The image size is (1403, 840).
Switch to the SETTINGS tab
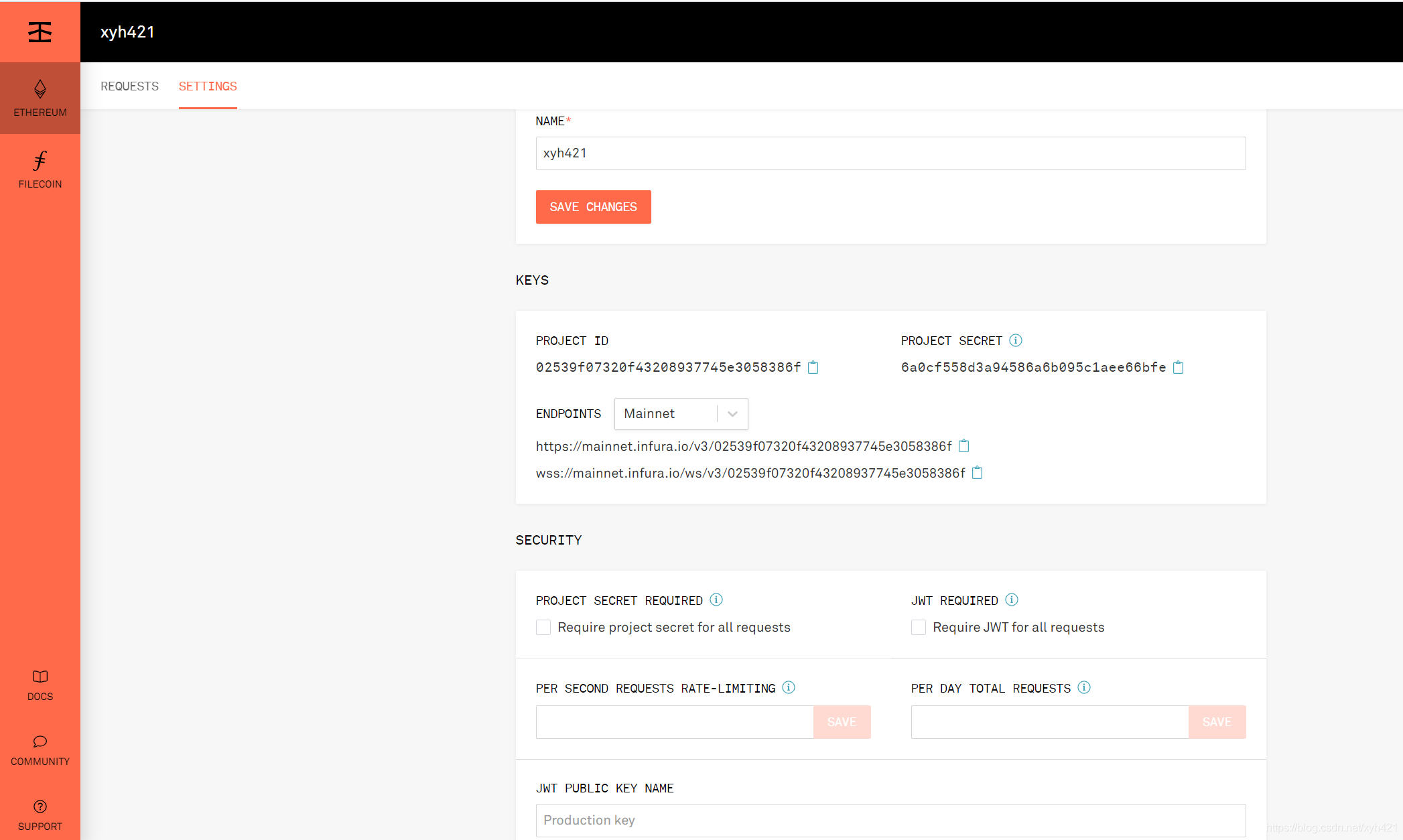pyautogui.click(x=208, y=86)
